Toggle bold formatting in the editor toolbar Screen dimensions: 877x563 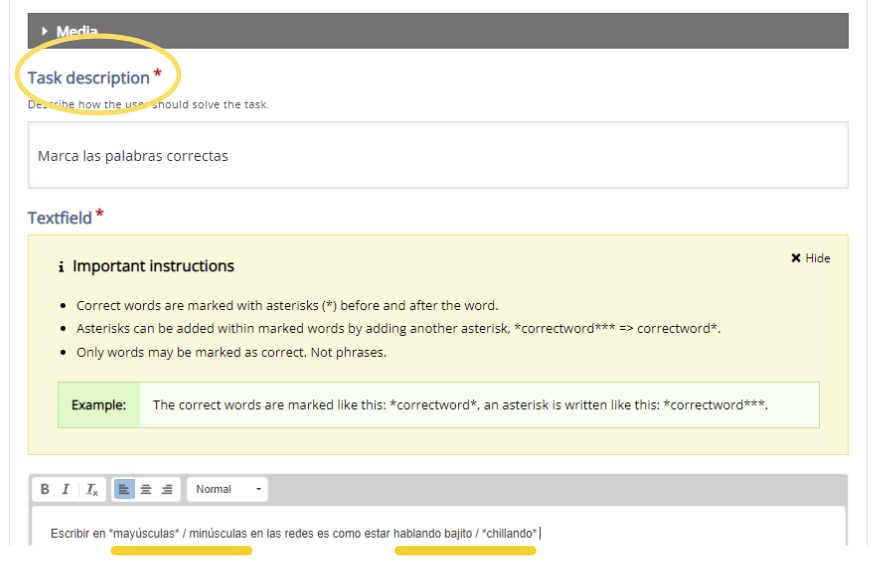pos(45,490)
